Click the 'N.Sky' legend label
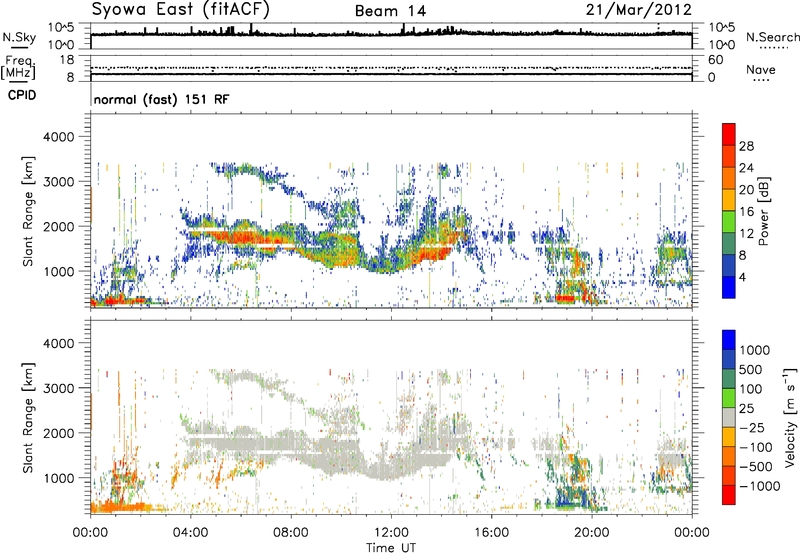This screenshot has width=800, height=554. 19,37
